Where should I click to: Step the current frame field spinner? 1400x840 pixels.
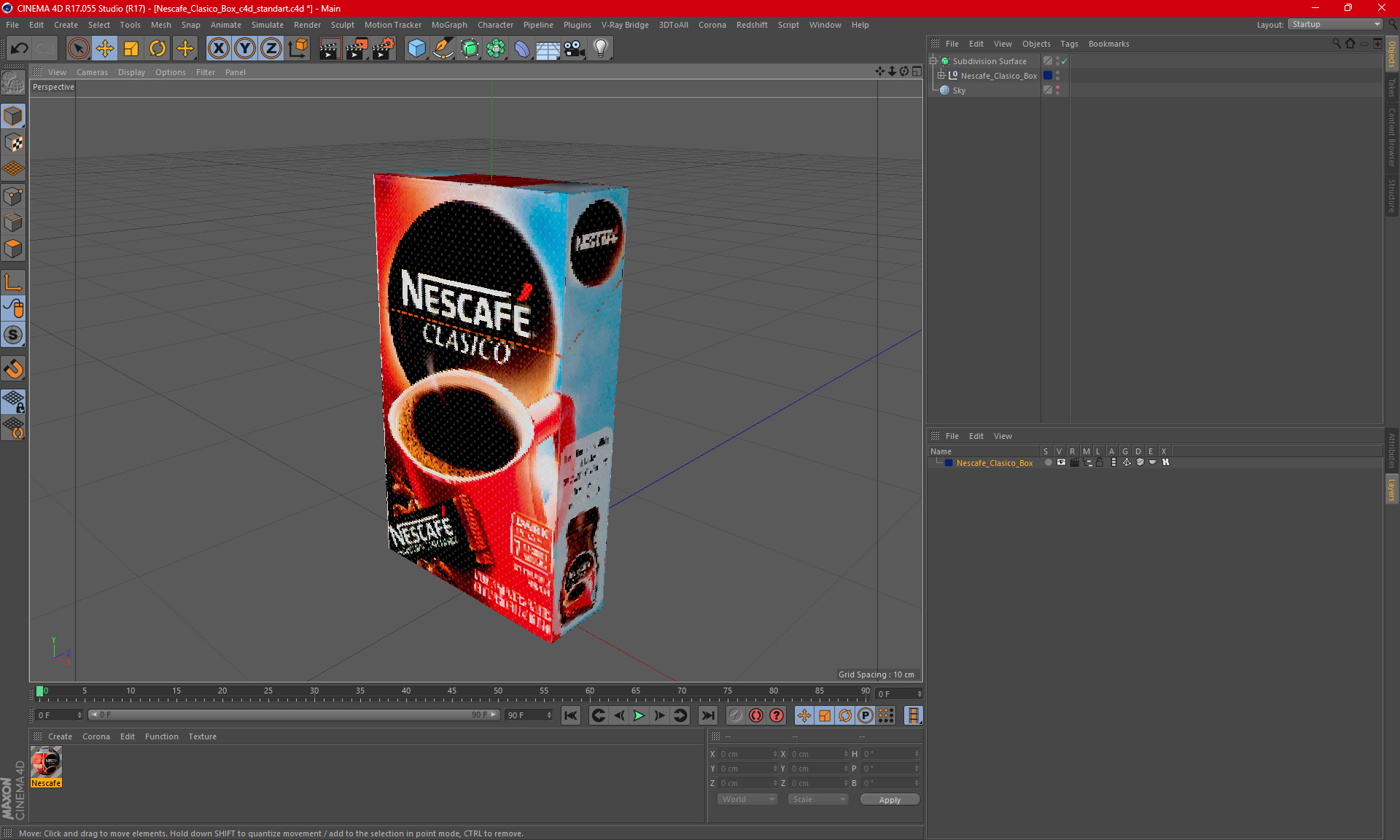coord(919,694)
